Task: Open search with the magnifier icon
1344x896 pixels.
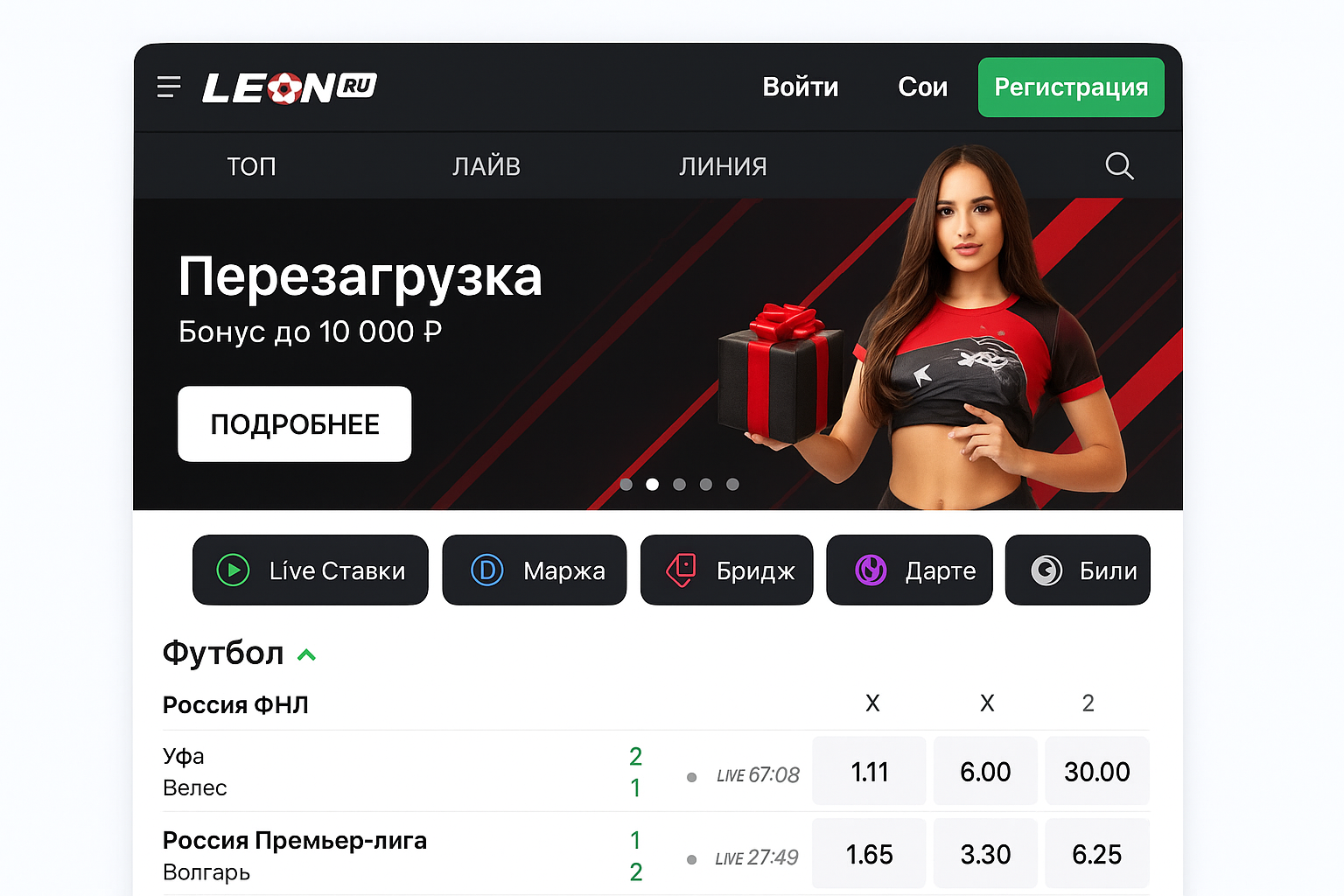Action: click(1119, 165)
